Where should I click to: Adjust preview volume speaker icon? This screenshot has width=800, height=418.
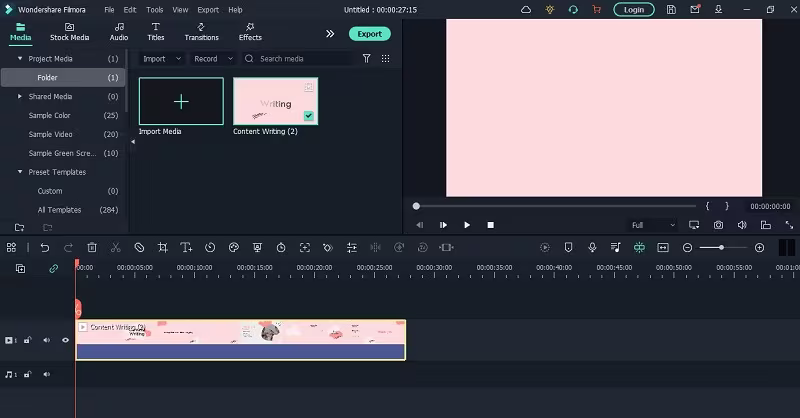click(x=742, y=225)
